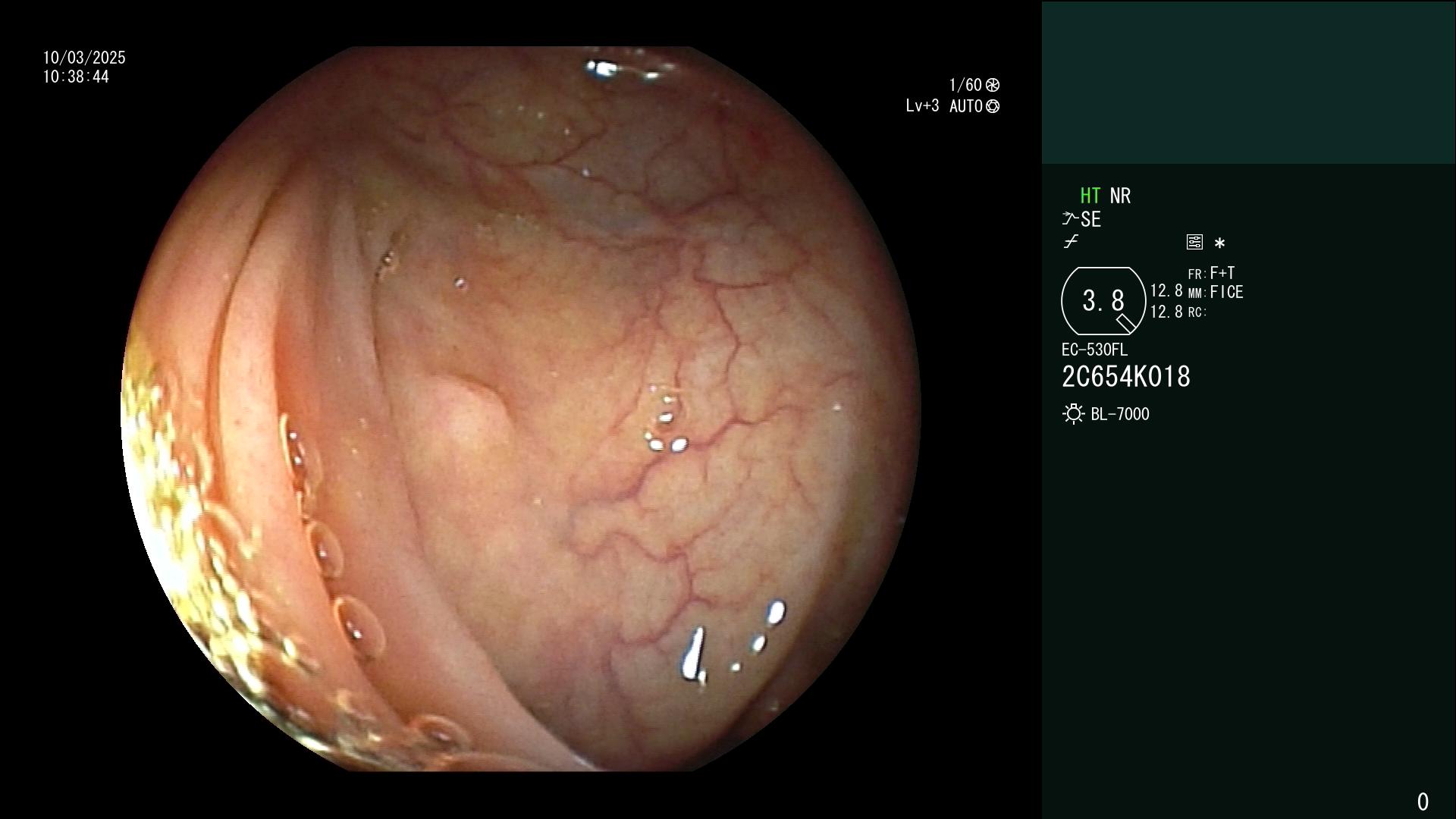Click the shutter speed icon beside 1/60

coord(993,85)
